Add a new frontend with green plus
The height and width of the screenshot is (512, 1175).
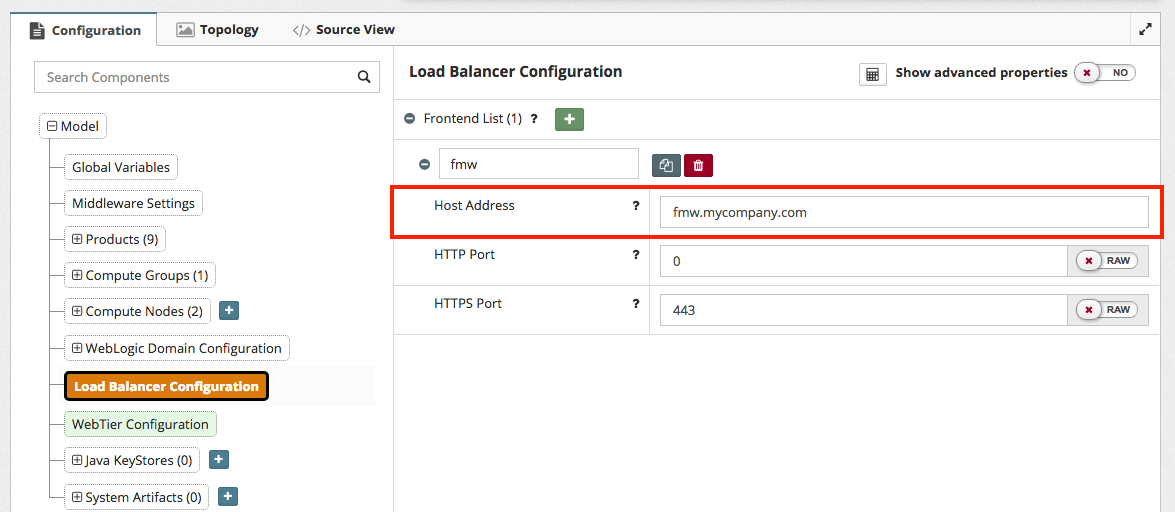(x=569, y=119)
